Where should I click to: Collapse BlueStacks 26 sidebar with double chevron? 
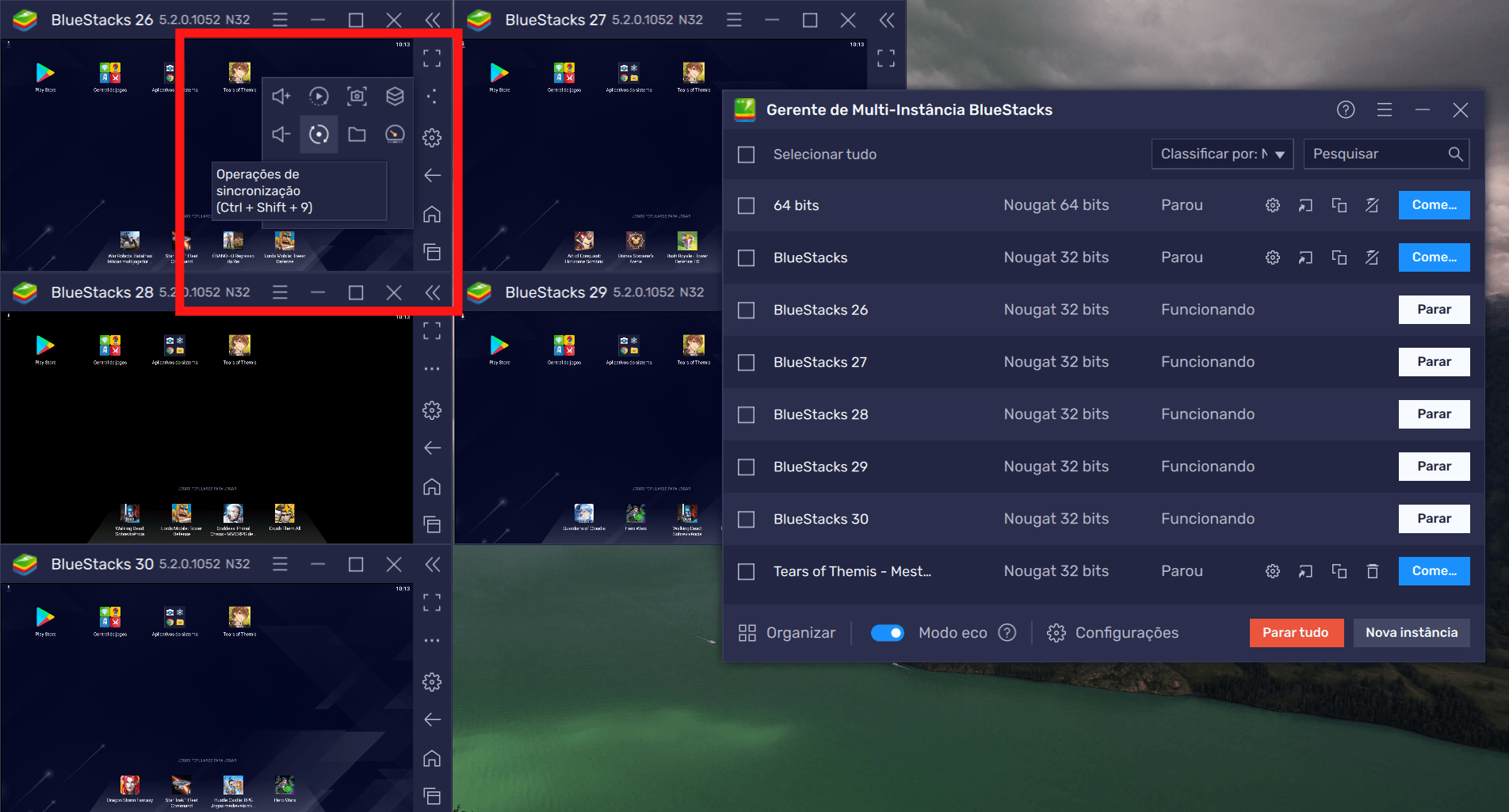coord(433,20)
